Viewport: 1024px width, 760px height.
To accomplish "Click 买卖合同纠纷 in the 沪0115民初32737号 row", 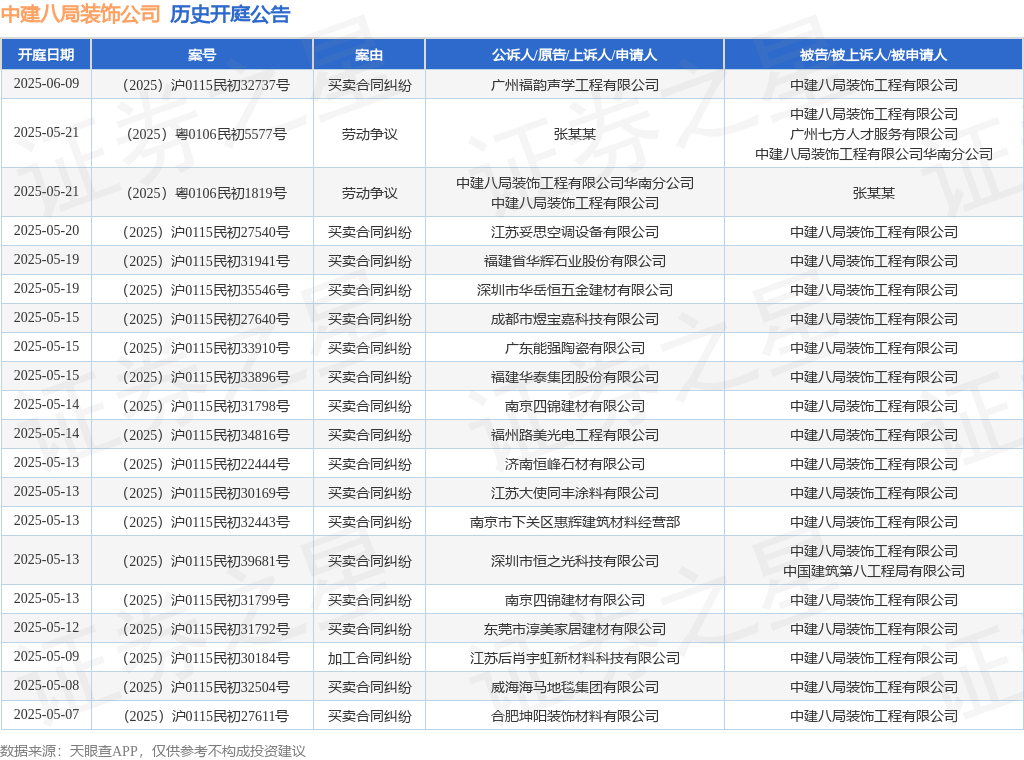I will click(x=370, y=85).
